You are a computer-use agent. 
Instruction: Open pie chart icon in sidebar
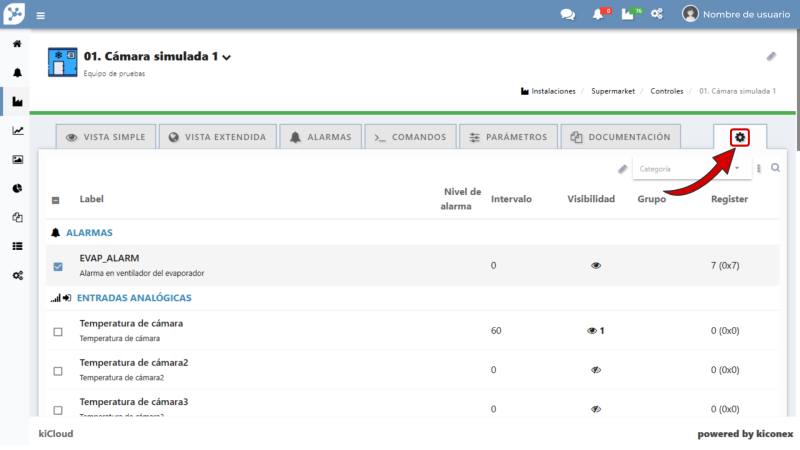pos(17,188)
